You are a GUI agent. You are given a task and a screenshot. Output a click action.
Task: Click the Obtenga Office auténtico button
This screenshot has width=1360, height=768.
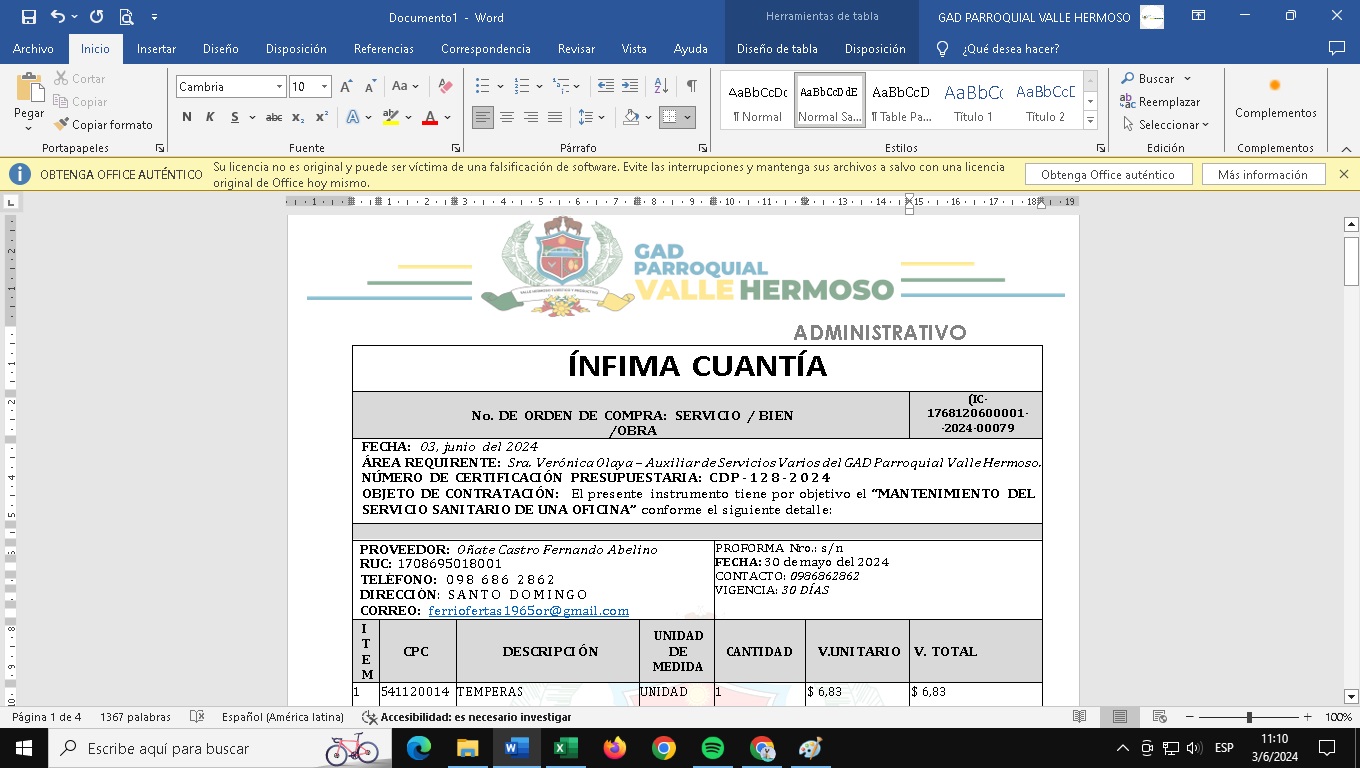(1107, 175)
